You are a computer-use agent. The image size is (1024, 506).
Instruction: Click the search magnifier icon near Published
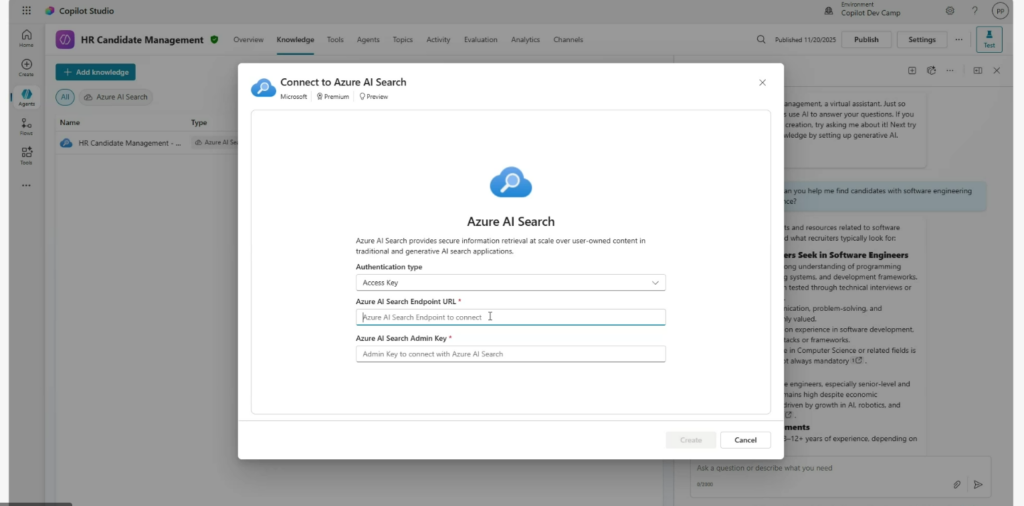point(761,40)
